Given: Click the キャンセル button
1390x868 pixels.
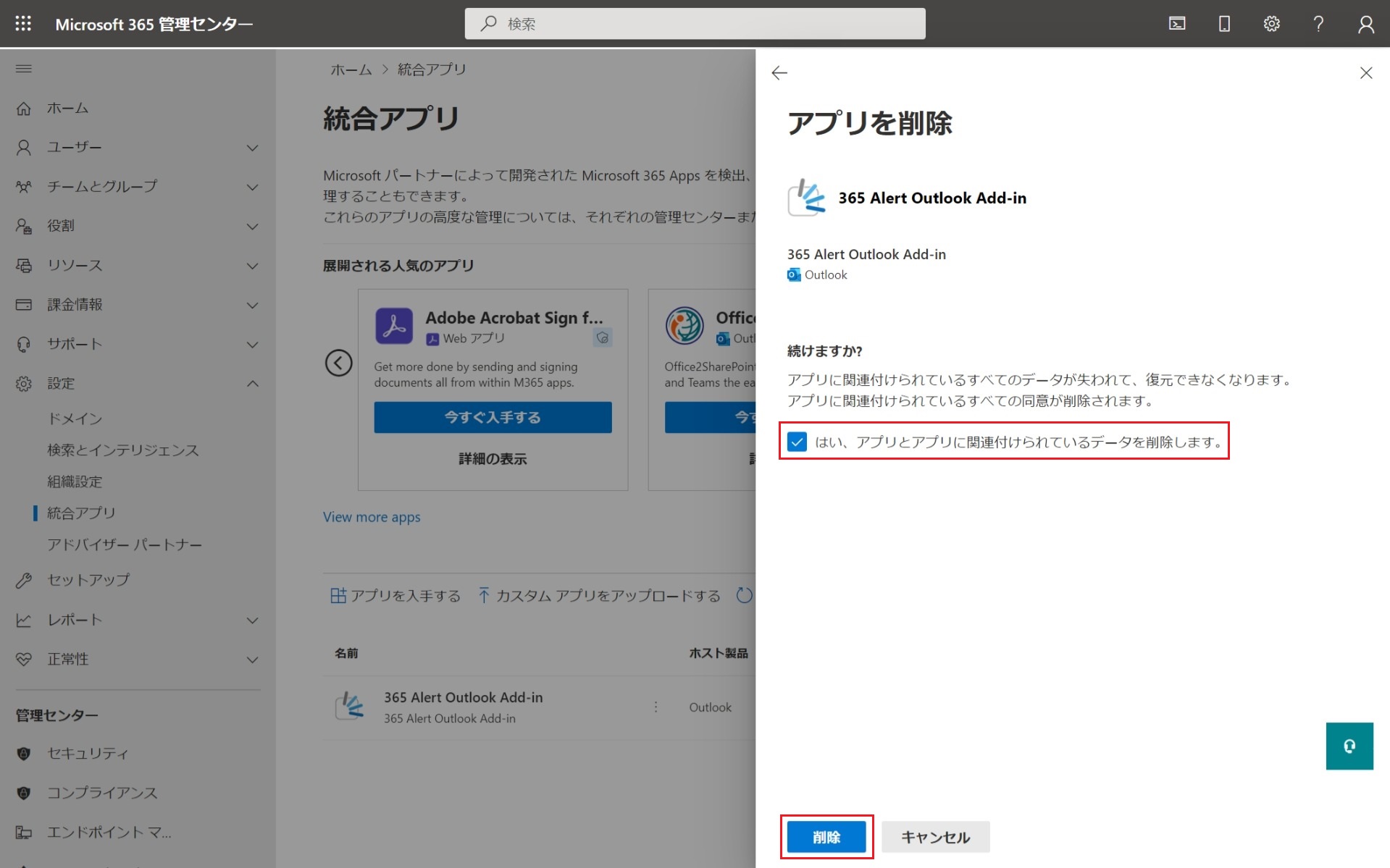Looking at the screenshot, I should click(x=935, y=837).
